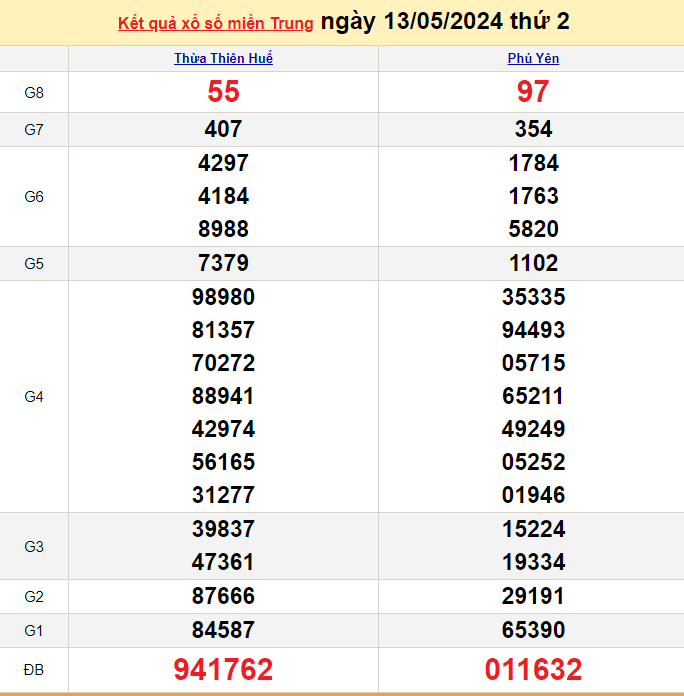Click G6 number 4297

pyautogui.click(x=223, y=163)
